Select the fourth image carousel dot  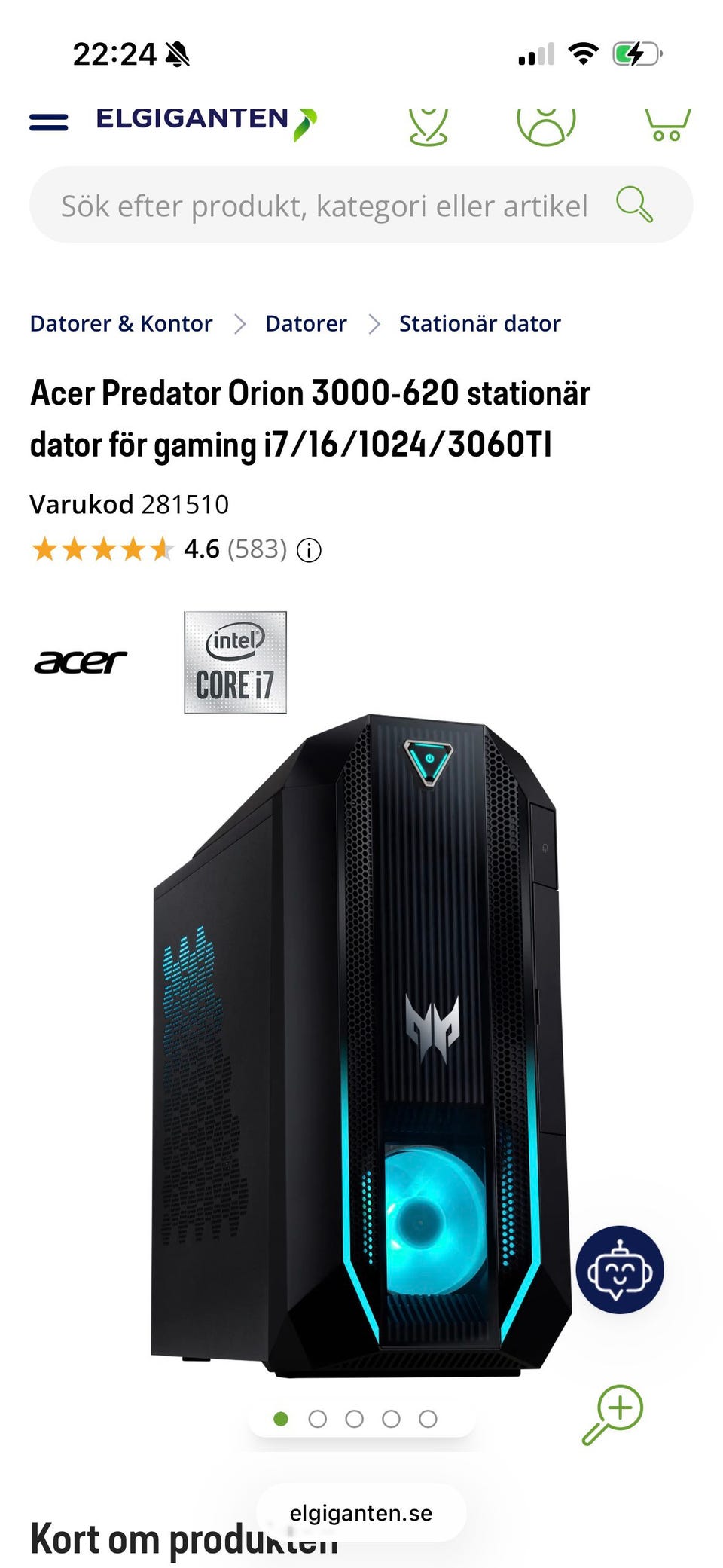tap(391, 1419)
